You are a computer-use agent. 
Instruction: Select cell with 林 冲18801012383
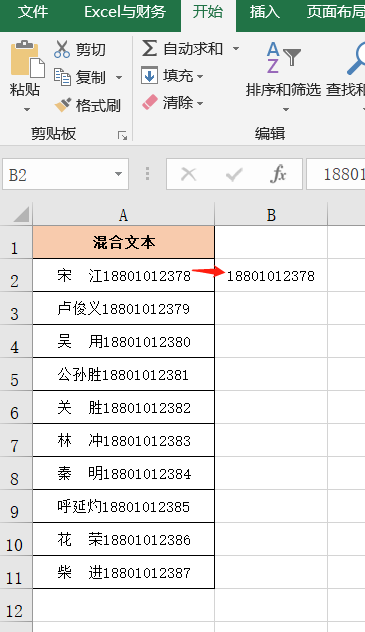click(x=123, y=441)
